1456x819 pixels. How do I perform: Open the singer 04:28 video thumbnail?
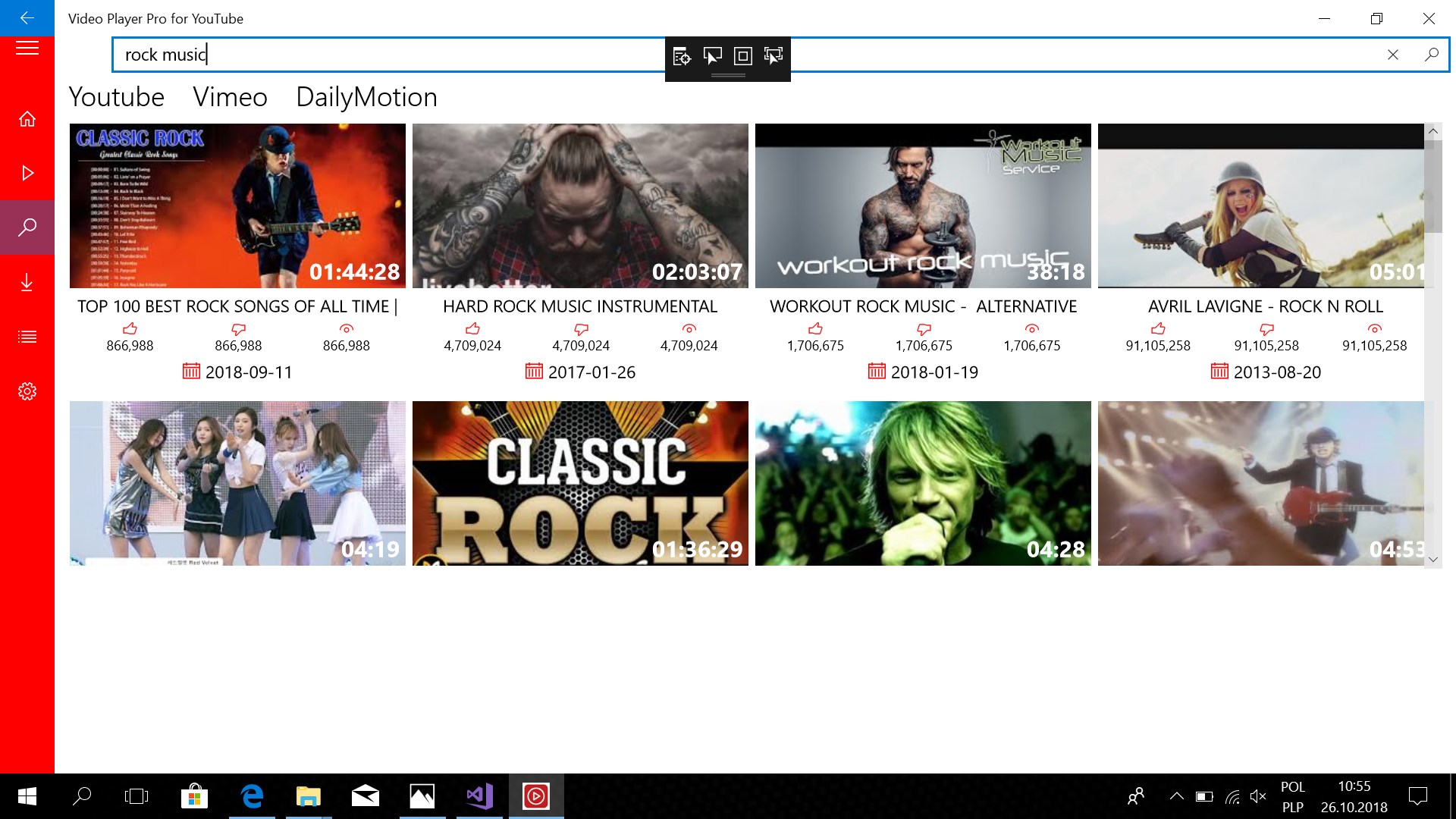pos(923,483)
